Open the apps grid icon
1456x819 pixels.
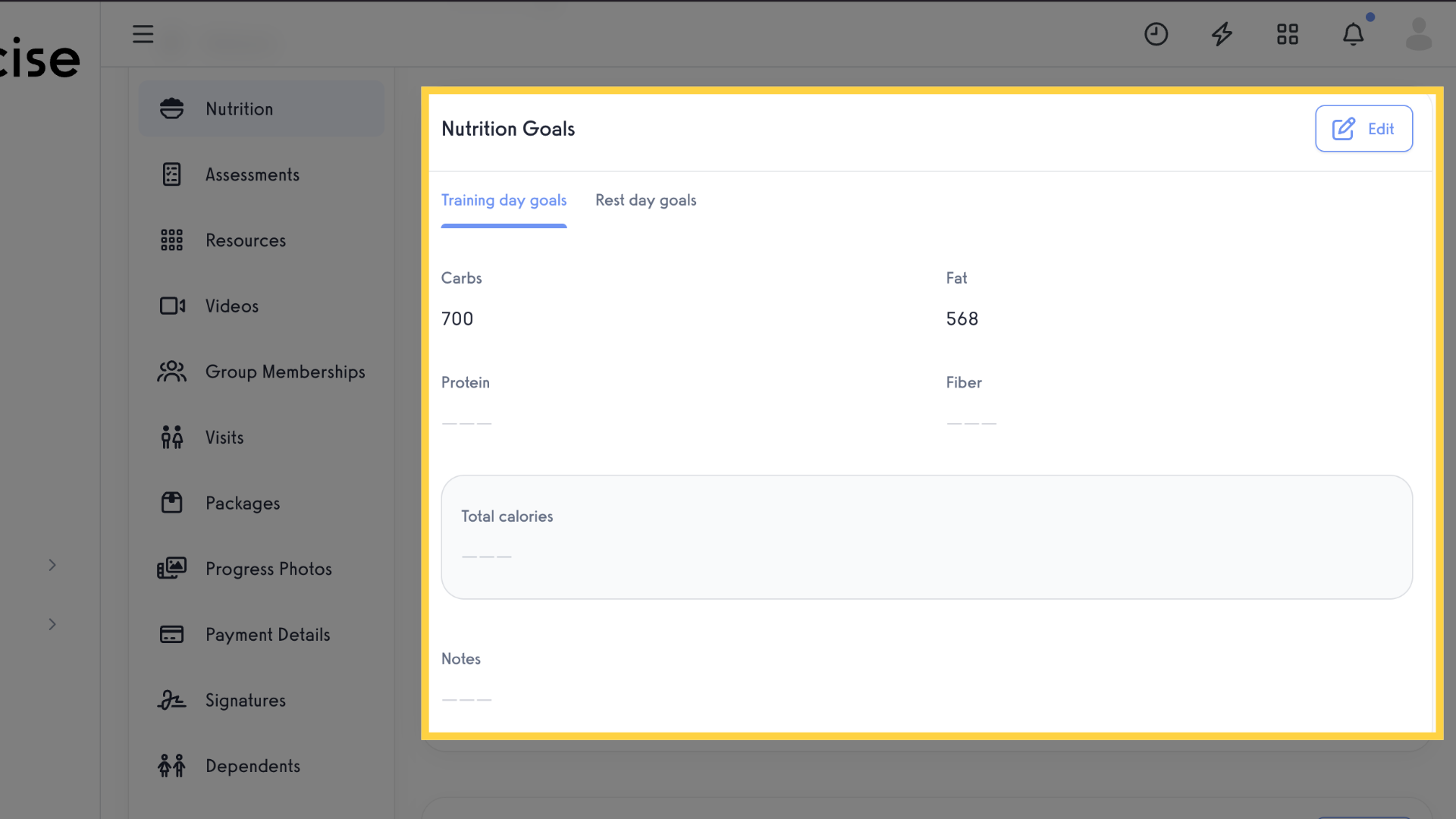click(1288, 34)
